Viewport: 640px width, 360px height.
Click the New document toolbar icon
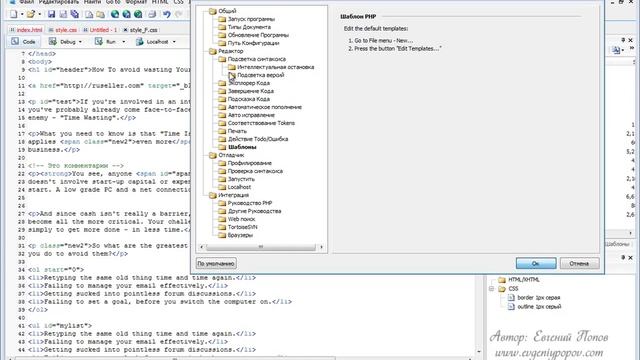[13, 15]
